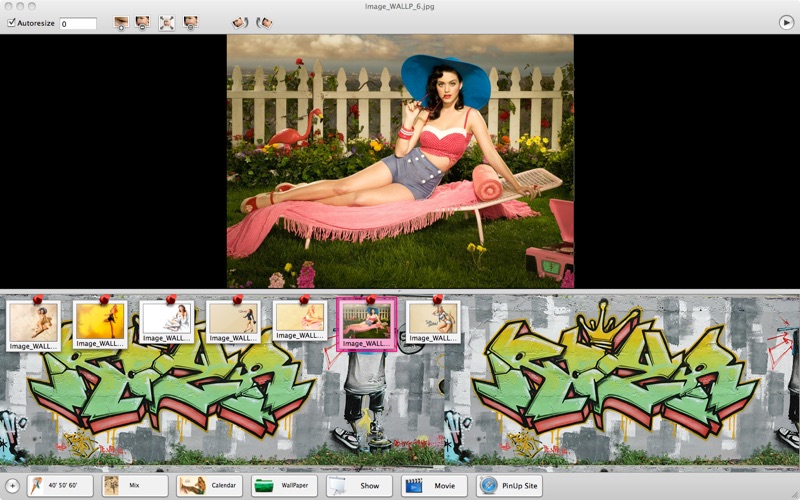The height and width of the screenshot is (500, 800).
Task: Open the Calendar section
Action: (x=210, y=485)
